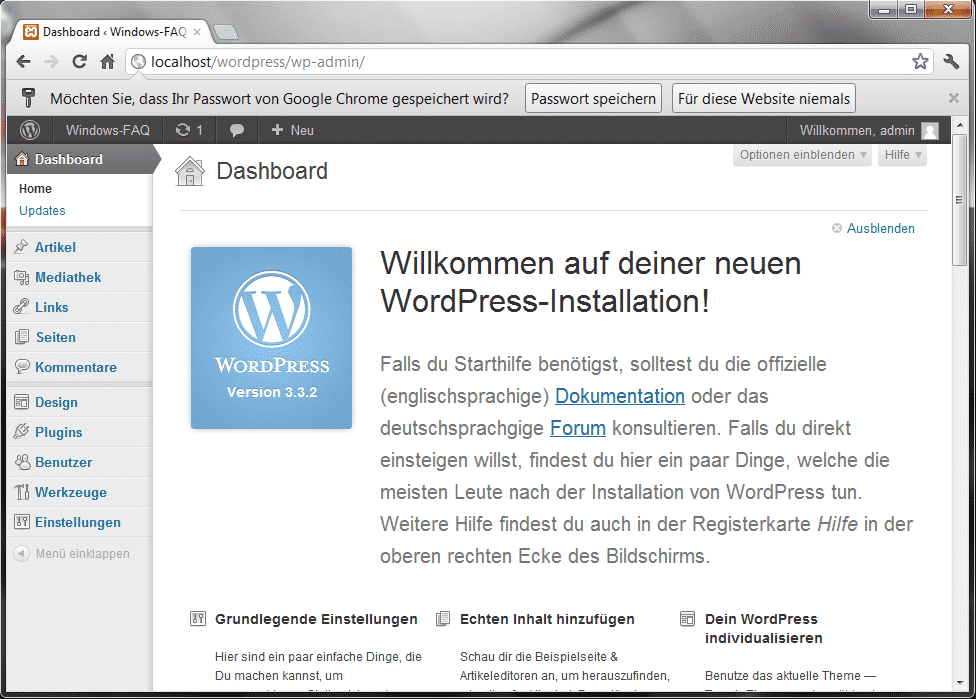Image resolution: width=976 pixels, height=699 pixels.
Task: Reload the page with refresh icon
Action: point(80,62)
